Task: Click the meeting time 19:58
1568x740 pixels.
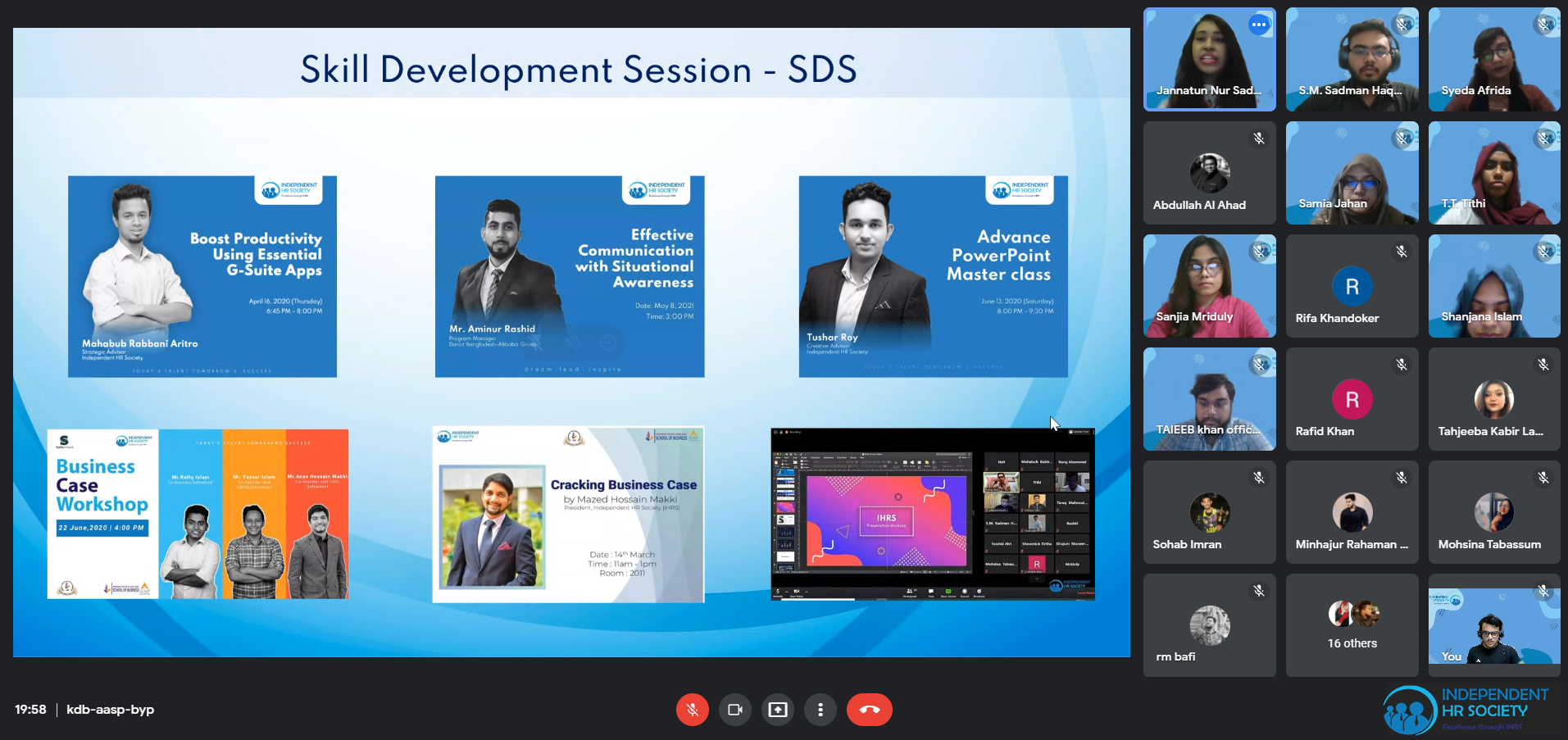Action: [x=30, y=710]
